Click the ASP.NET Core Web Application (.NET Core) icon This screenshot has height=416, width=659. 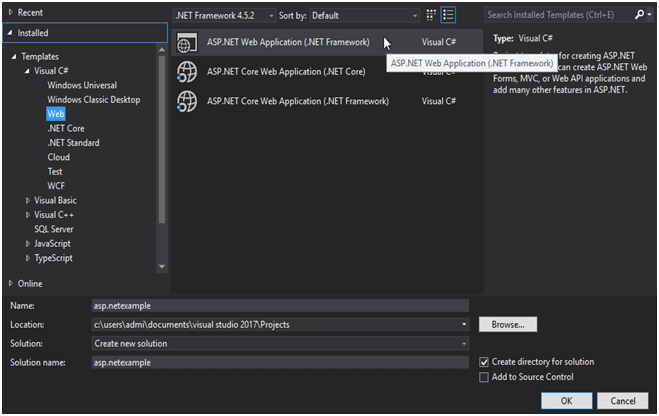click(187, 71)
